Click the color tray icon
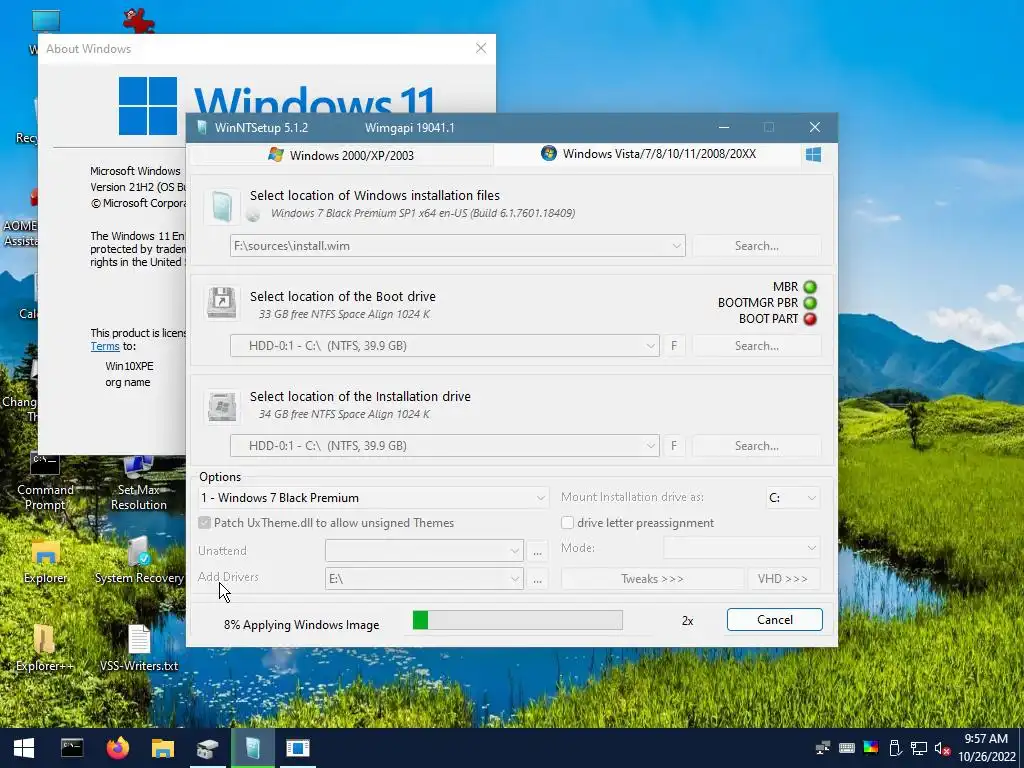 871,748
